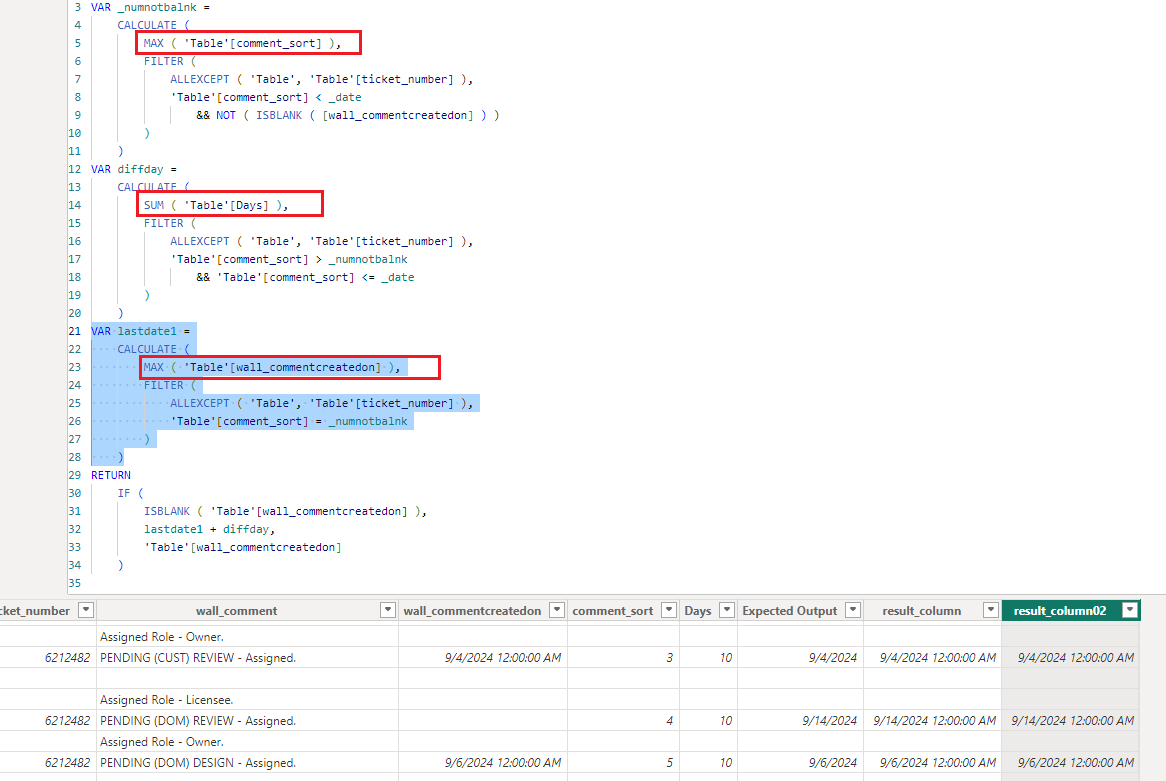Select the wall_commentcreatedon column header
1166x781 pixels.
tap(472, 611)
